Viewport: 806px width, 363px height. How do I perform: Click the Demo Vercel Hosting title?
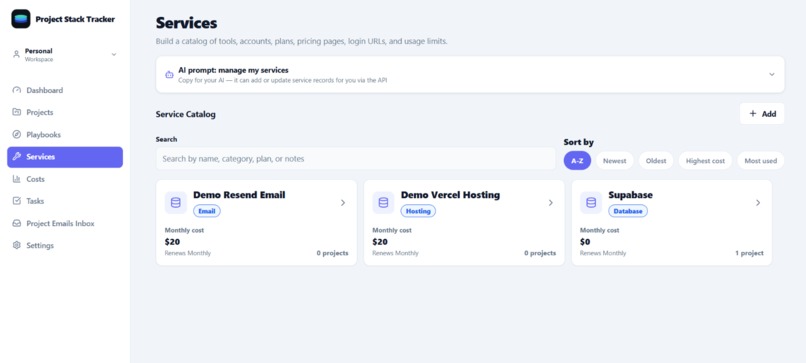pos(450,195)
